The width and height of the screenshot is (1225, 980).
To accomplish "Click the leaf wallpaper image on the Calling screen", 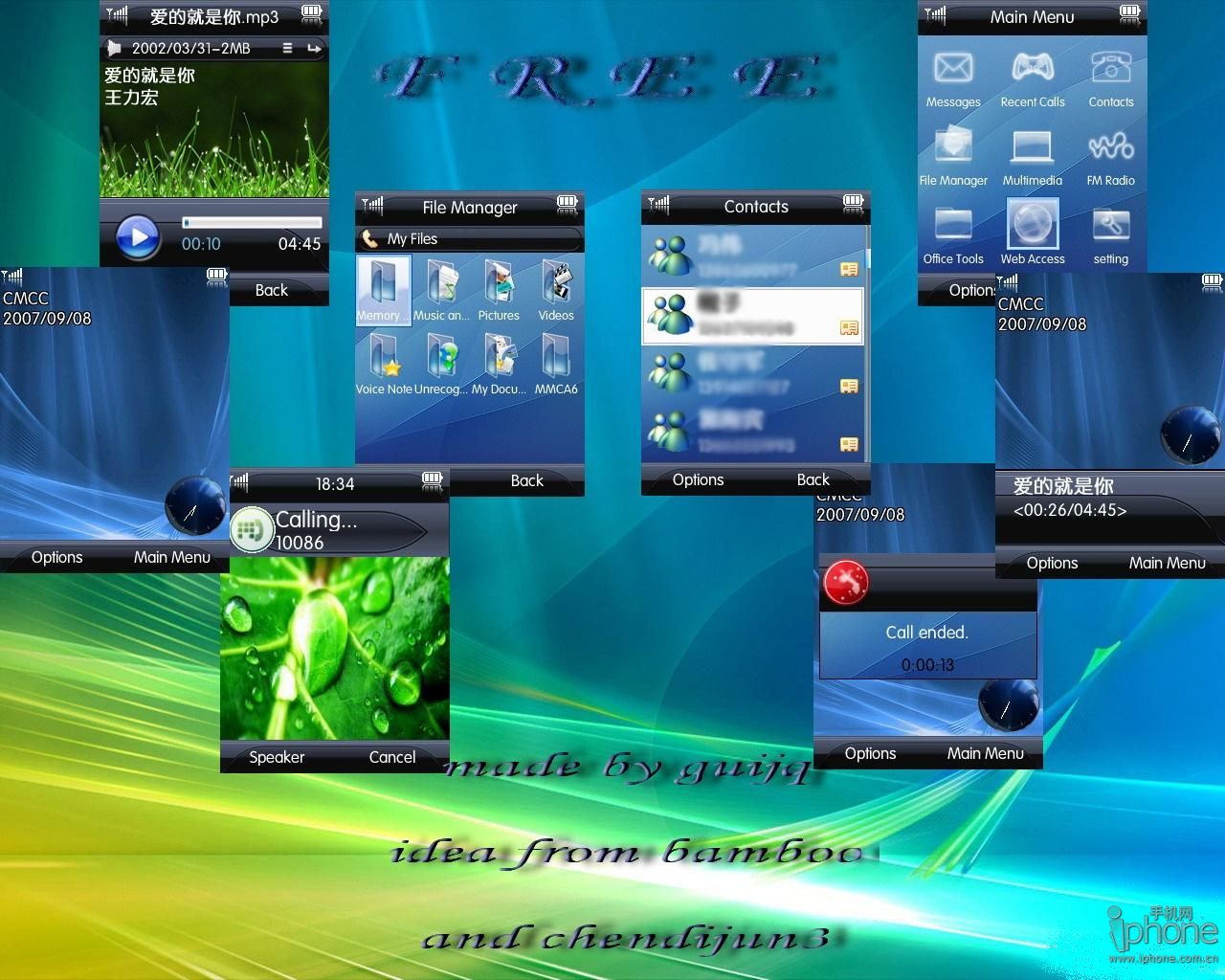I will click(335, 648).
